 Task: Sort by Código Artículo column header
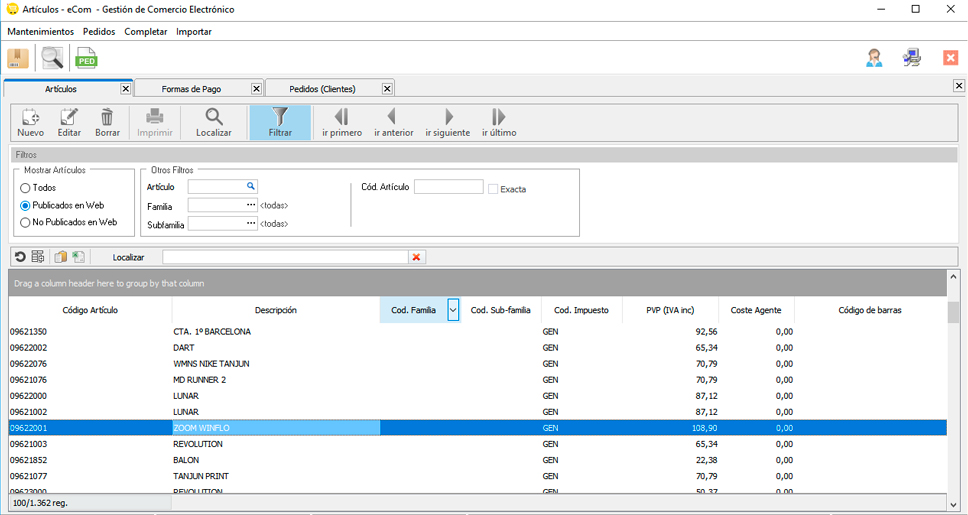(90, 311)
